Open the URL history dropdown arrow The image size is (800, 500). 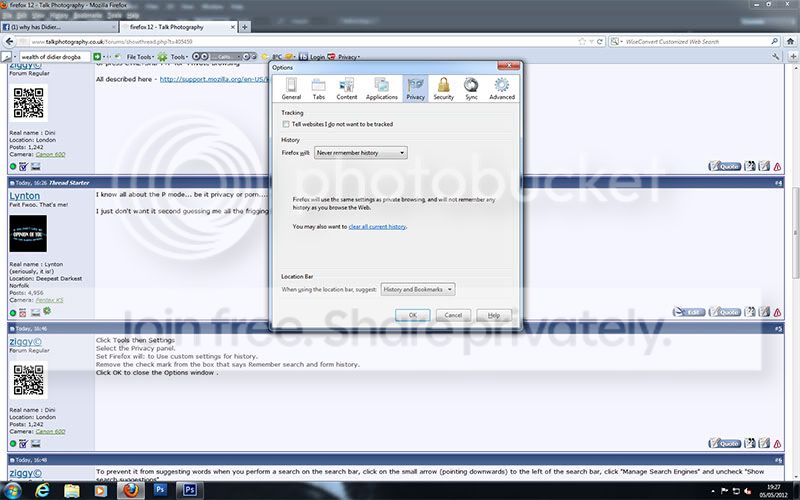591,41
